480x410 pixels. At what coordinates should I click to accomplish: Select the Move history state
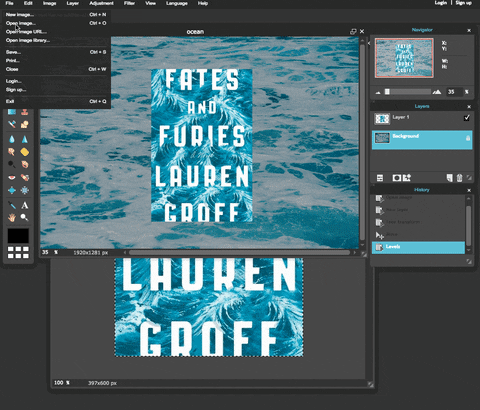pos(418,235)
